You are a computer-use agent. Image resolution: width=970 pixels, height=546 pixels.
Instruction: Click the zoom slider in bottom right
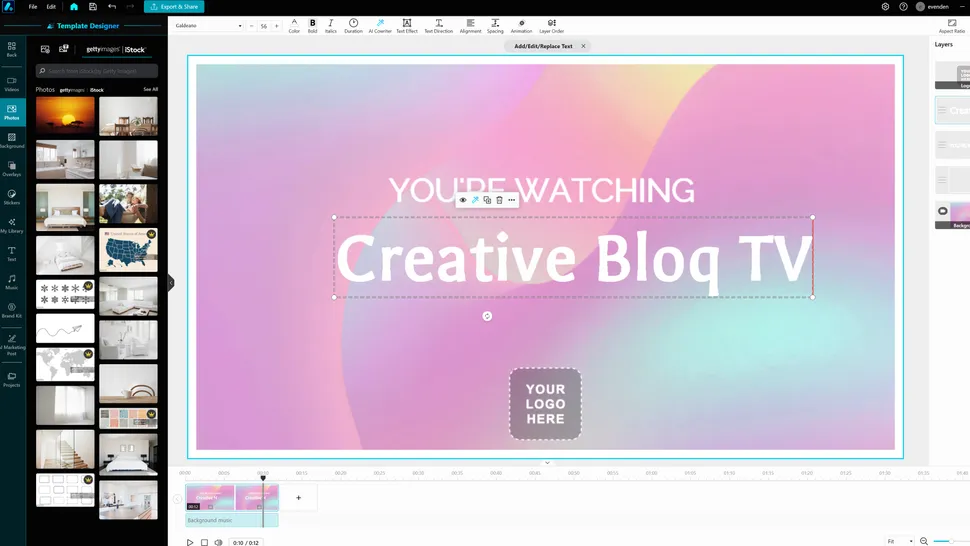(x=945, y=541)
